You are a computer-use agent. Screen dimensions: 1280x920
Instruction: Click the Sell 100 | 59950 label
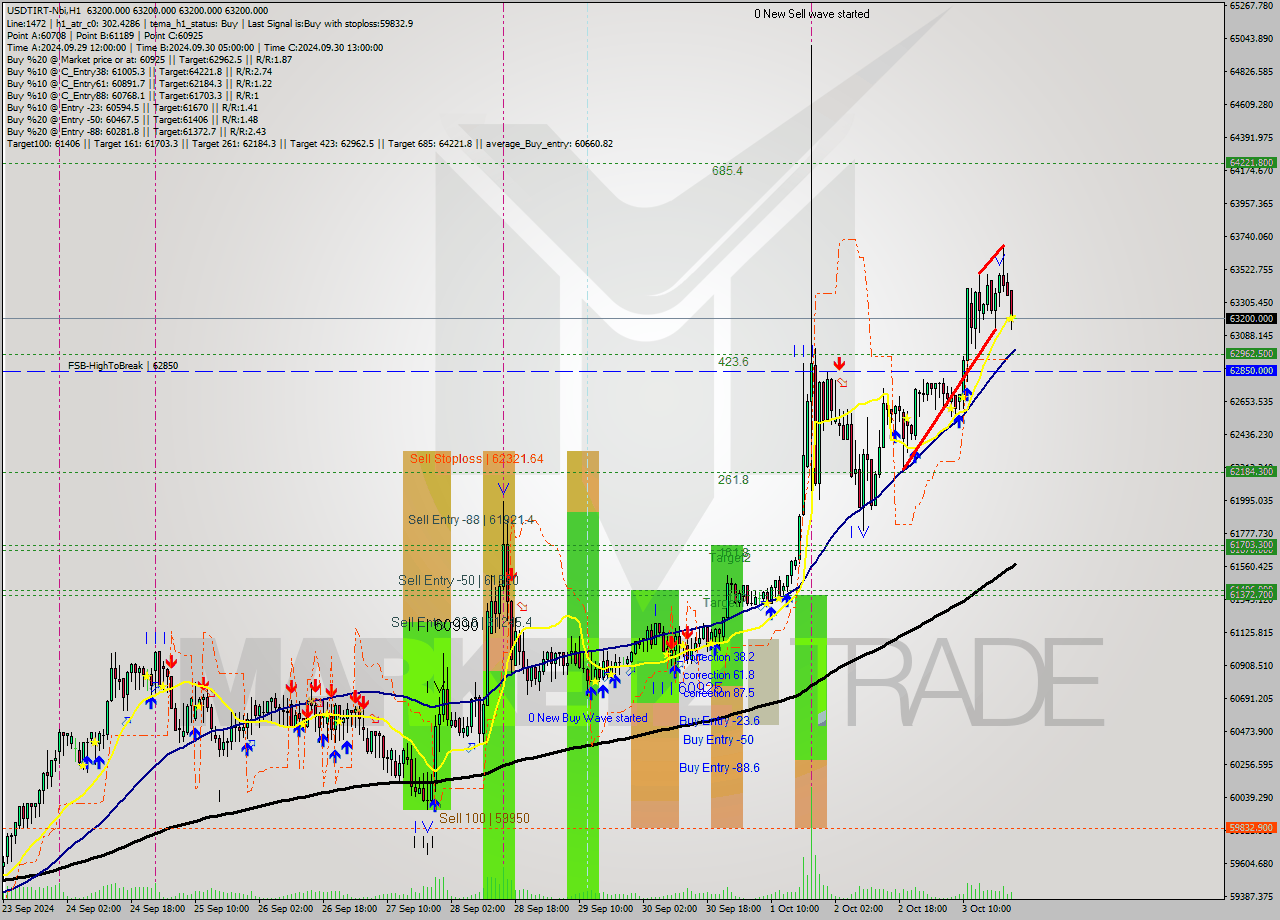click(484, 818)
